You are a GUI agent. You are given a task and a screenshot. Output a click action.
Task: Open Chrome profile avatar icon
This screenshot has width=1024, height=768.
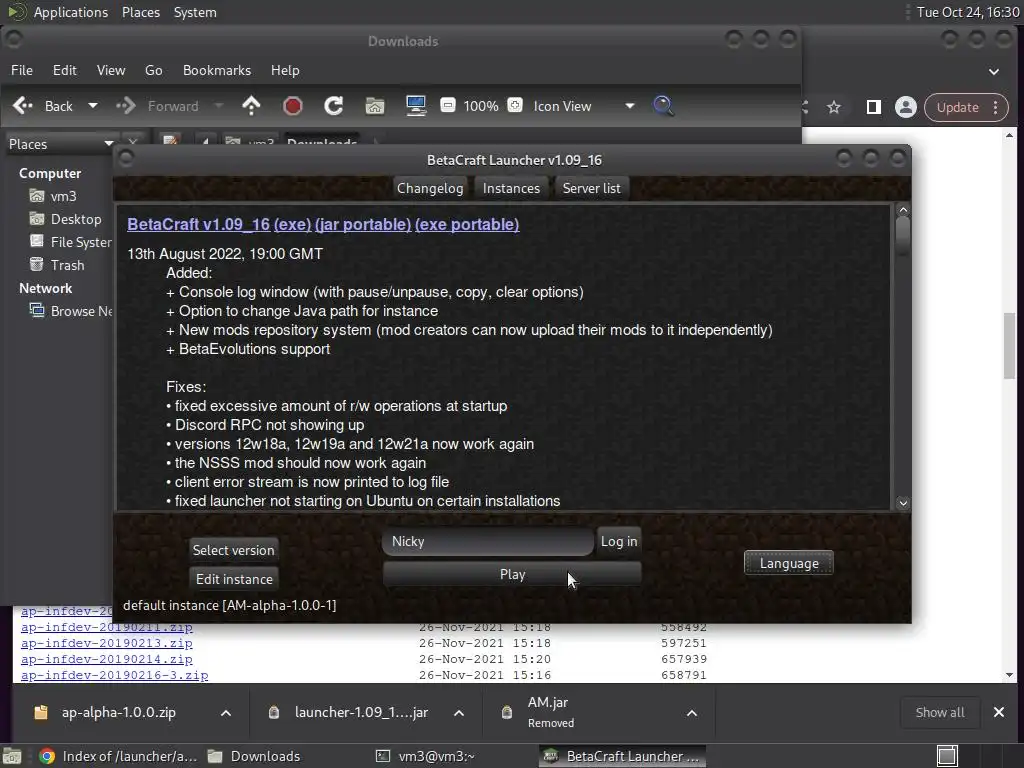coord(906,107)
